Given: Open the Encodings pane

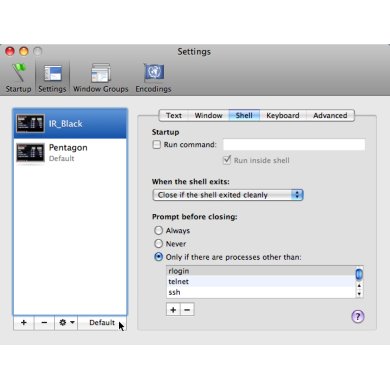Looking at the screenshot, I should tap(153, 78).
